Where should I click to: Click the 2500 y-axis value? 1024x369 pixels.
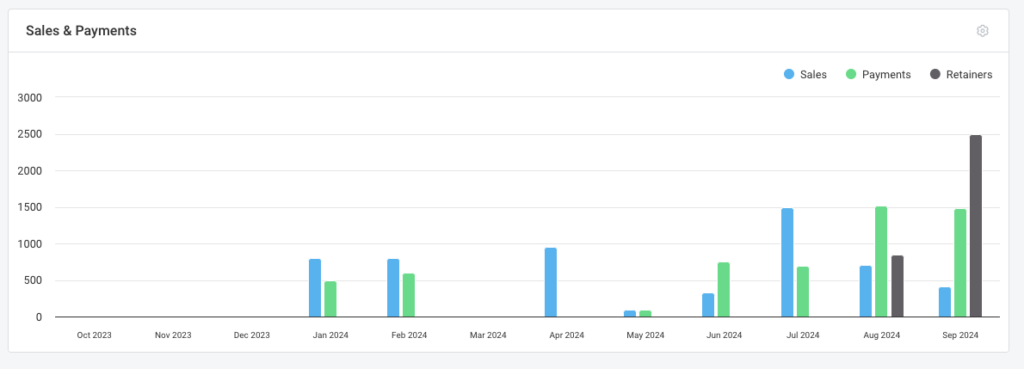pos(30,135)
